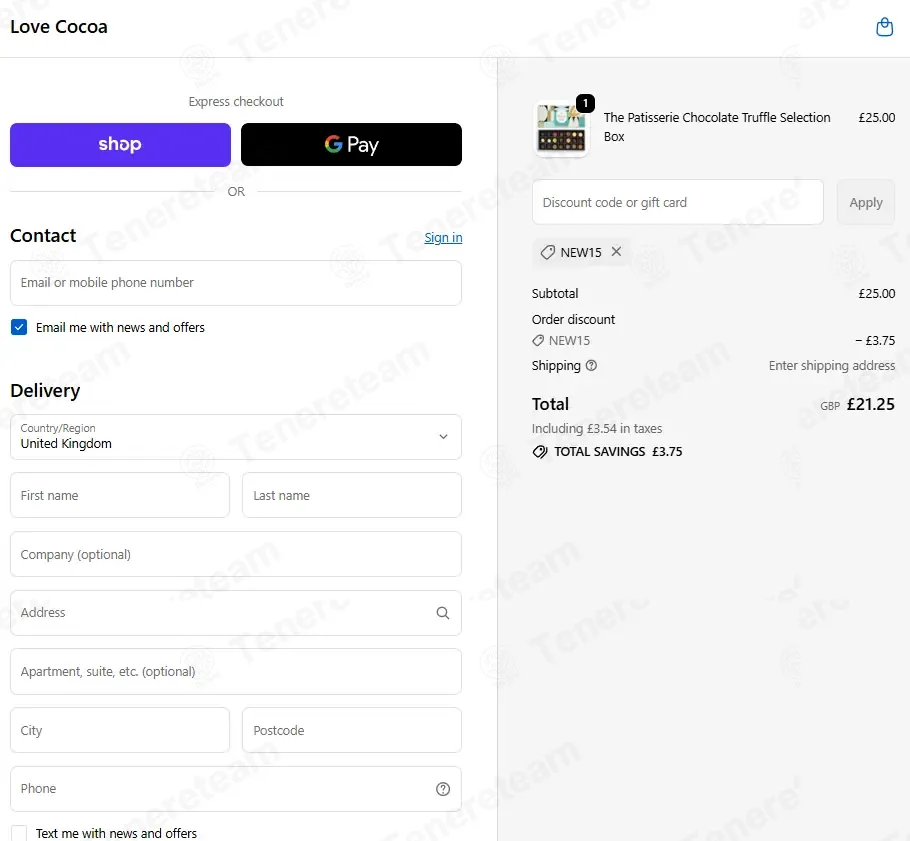This screenshot has width=910, height=841.
Task: Open the shopping bag cart icon
Action: click(884, 27)
